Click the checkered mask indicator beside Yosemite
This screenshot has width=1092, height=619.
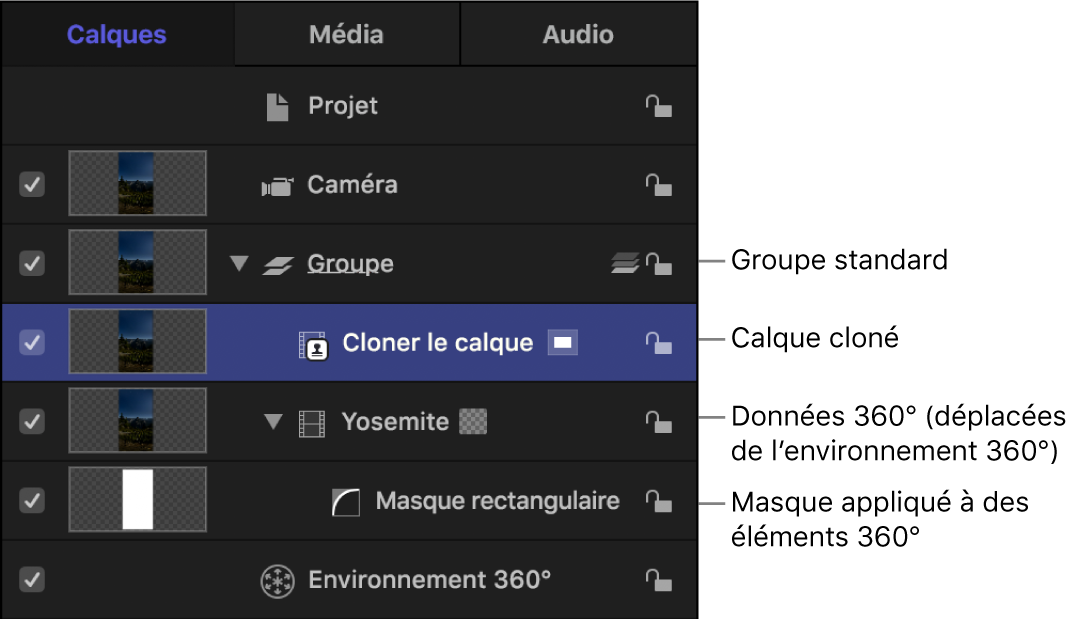472,421
